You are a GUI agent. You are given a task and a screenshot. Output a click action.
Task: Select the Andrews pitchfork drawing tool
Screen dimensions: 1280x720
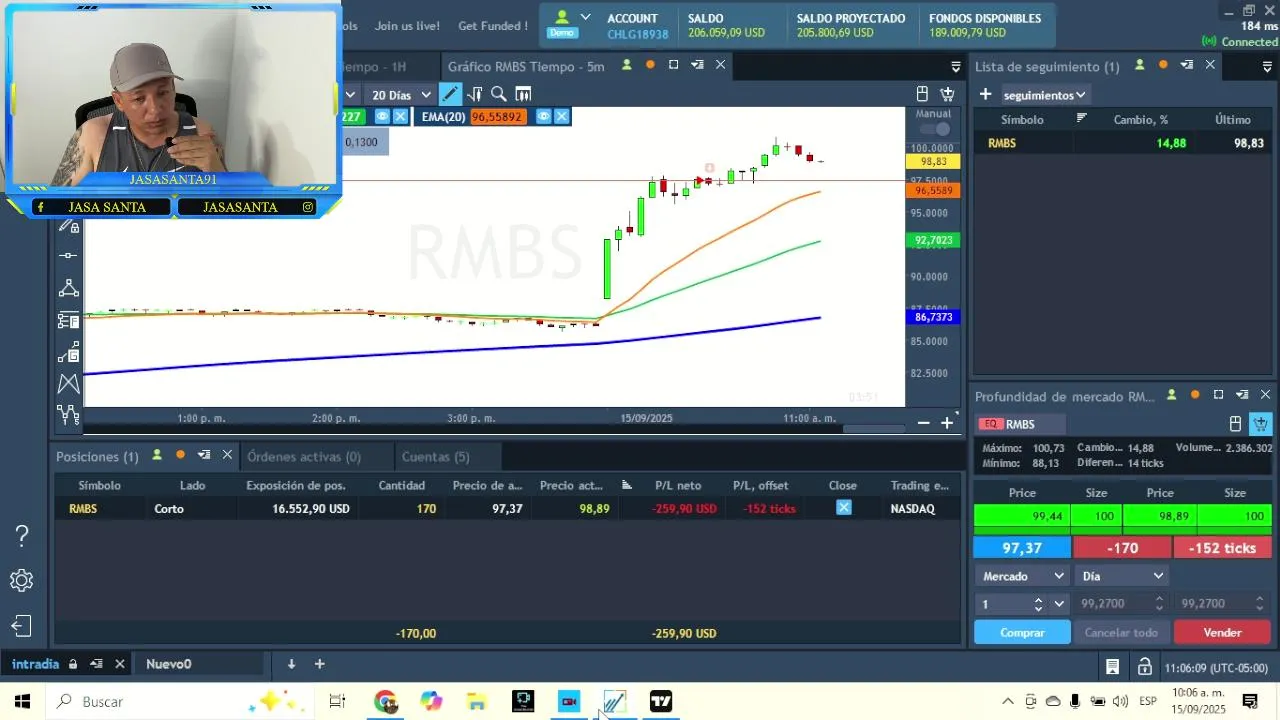tap(68, 384)
